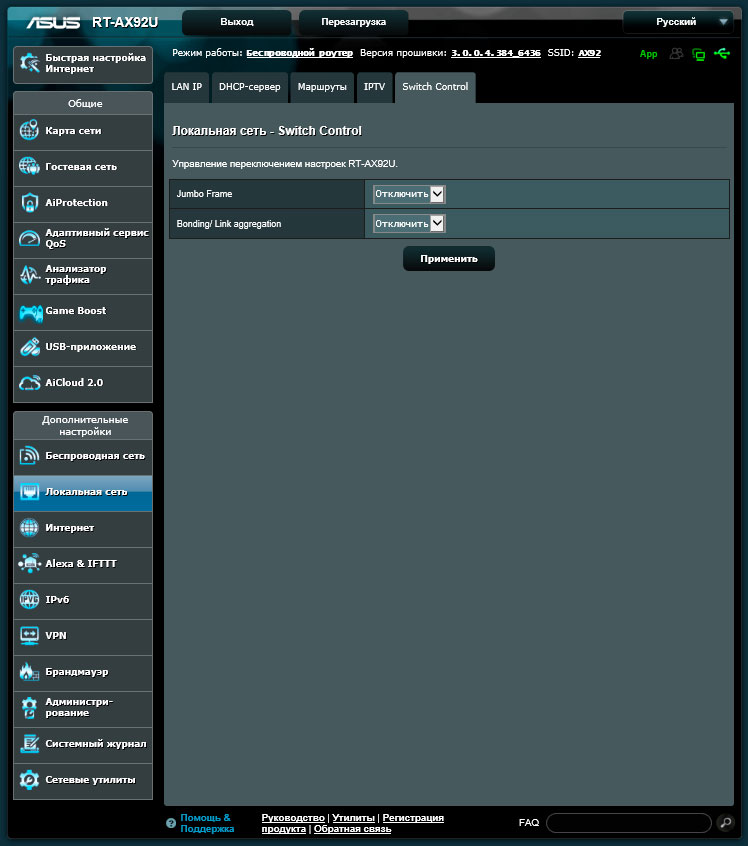Click the Выход logout button
Image resolution: width=748 pixels, height=846 pixels.
click(237, 22)
